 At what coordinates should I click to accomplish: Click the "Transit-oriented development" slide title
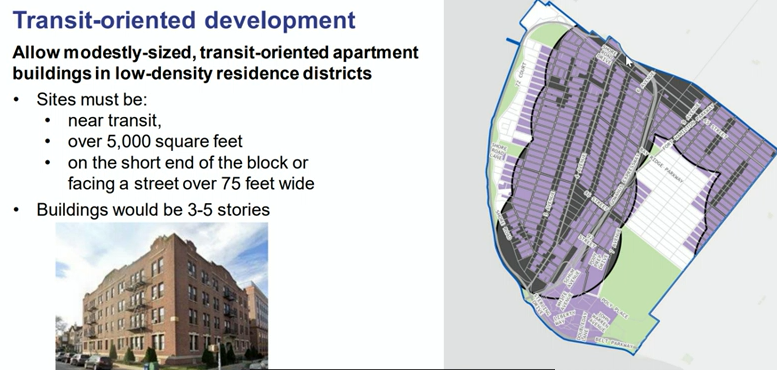point(184,20)
